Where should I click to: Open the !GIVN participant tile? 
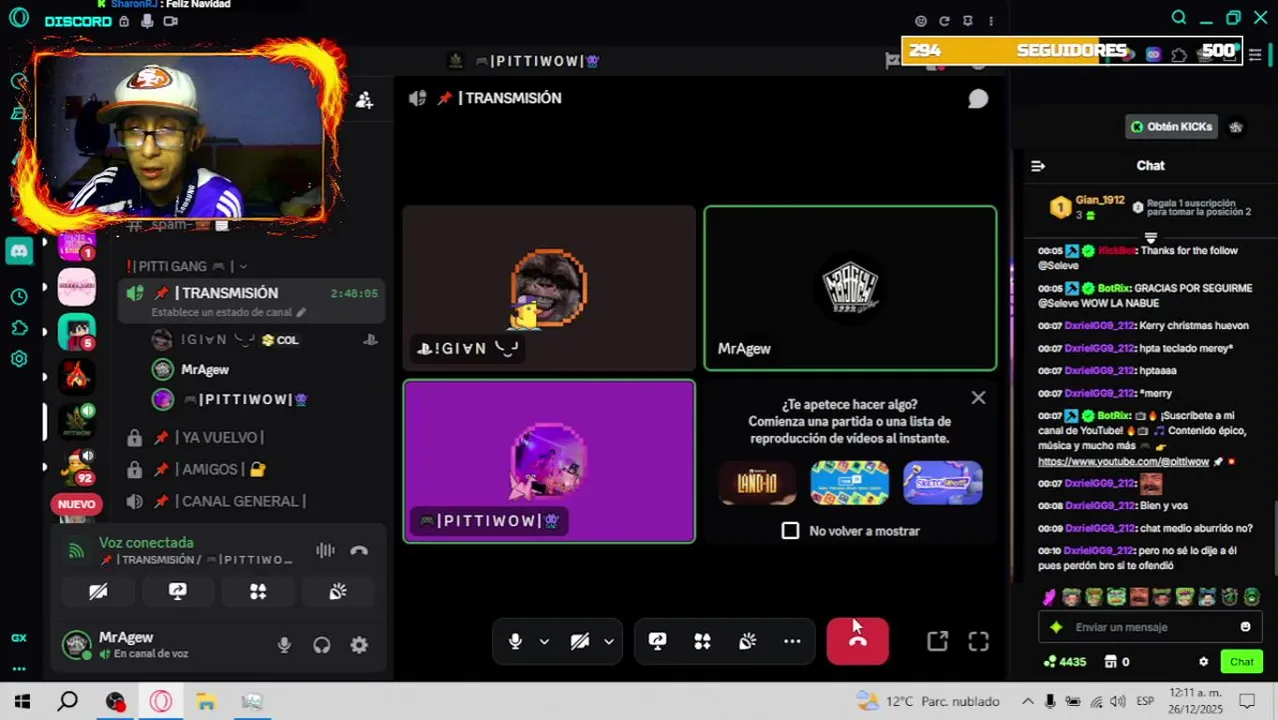click(x=549, y=288)
